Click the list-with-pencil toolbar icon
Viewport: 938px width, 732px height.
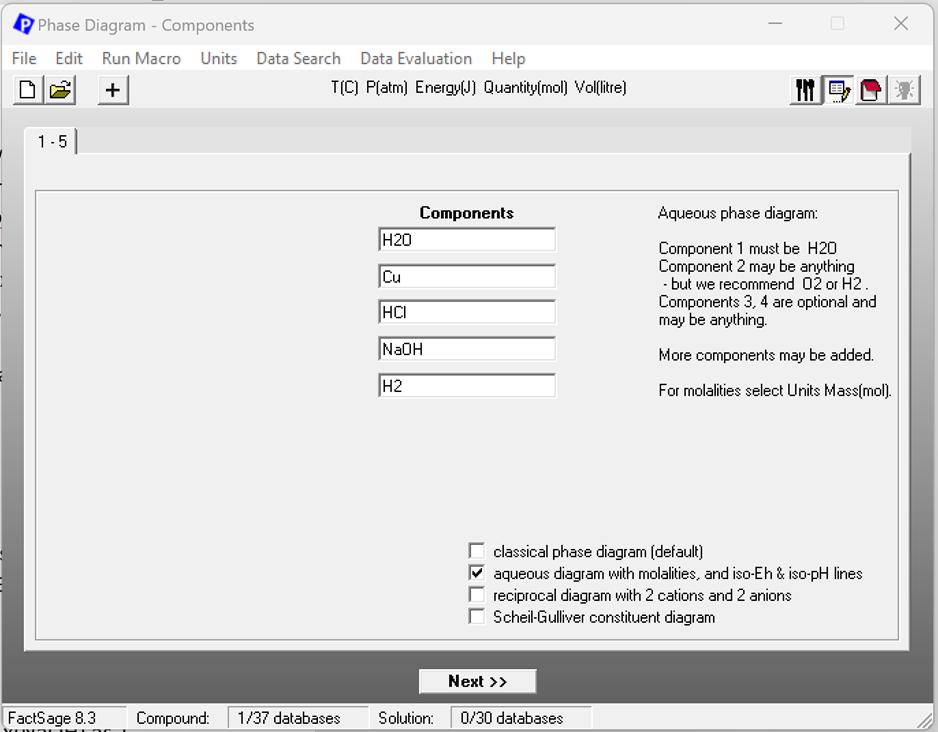coord(838,90)
